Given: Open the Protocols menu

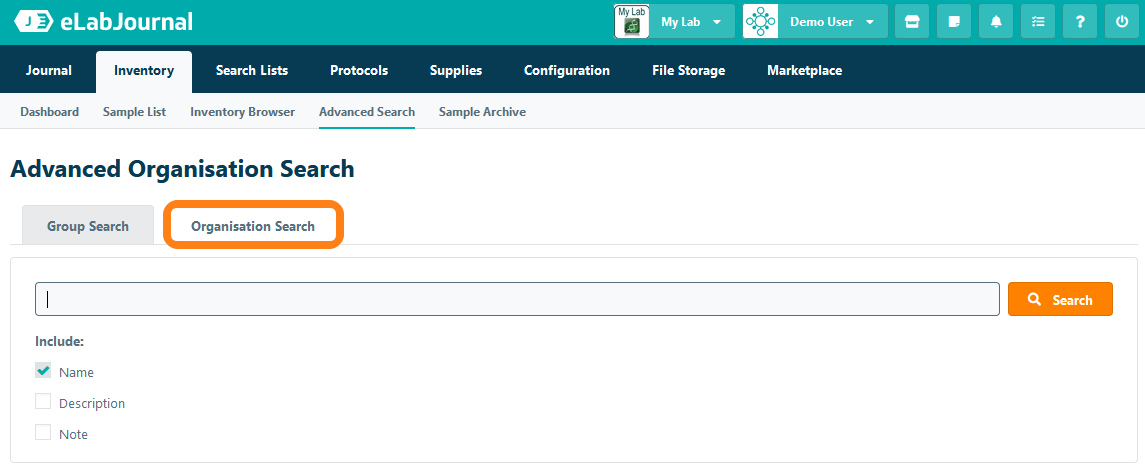Looking at the screenshot, I should [x=359, y=71].
